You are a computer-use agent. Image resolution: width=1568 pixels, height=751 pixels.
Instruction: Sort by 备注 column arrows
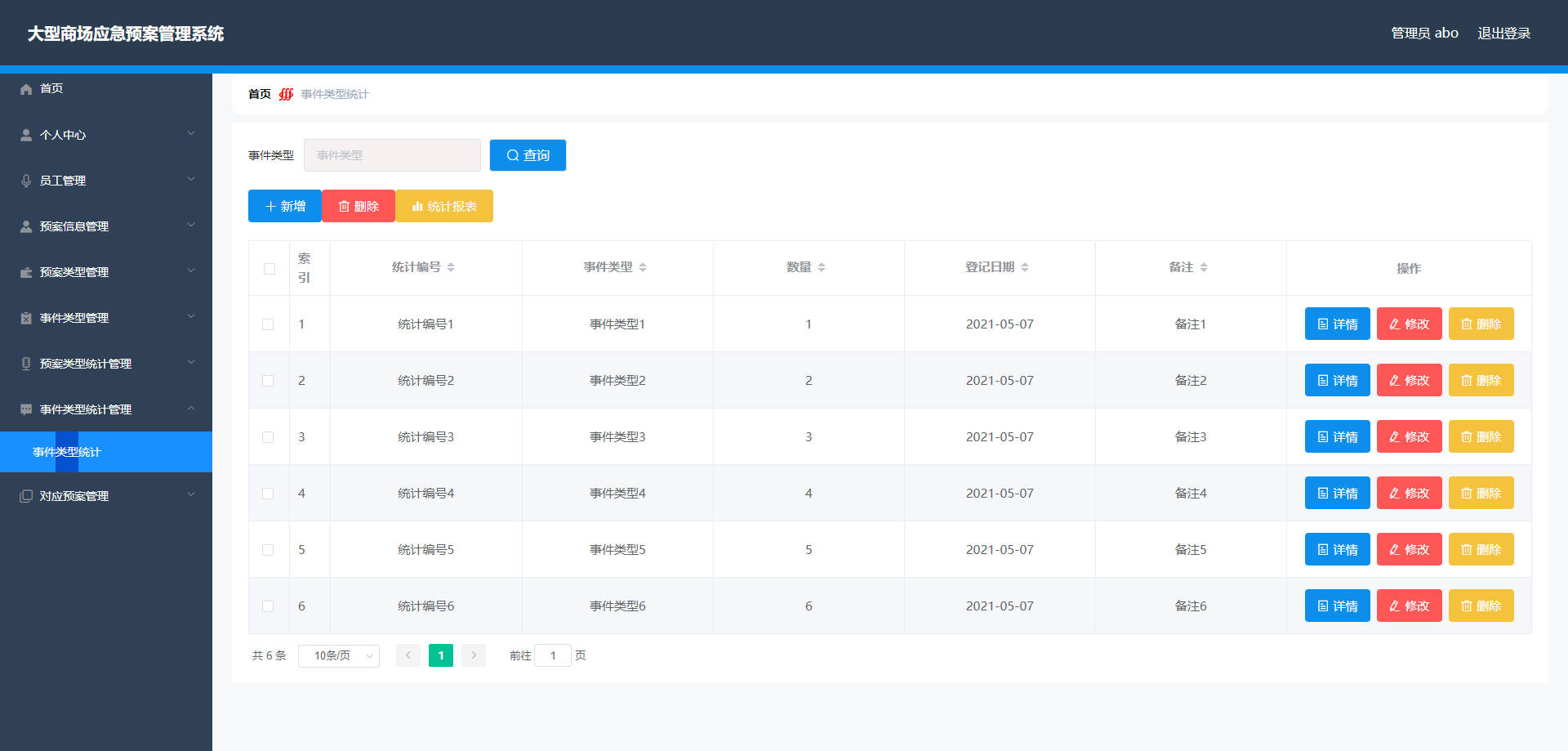1204,267
